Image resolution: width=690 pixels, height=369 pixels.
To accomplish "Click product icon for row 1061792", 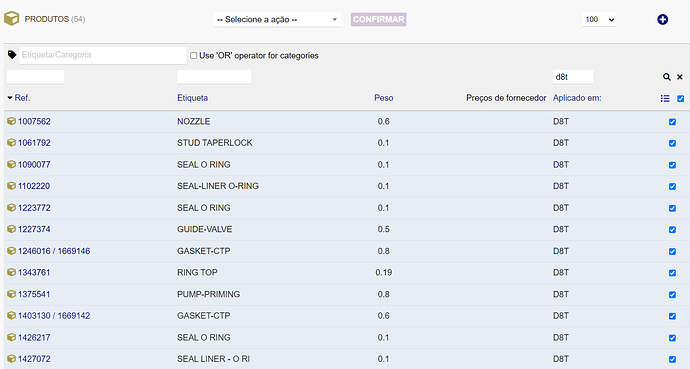I will click(x=11, y=143).
